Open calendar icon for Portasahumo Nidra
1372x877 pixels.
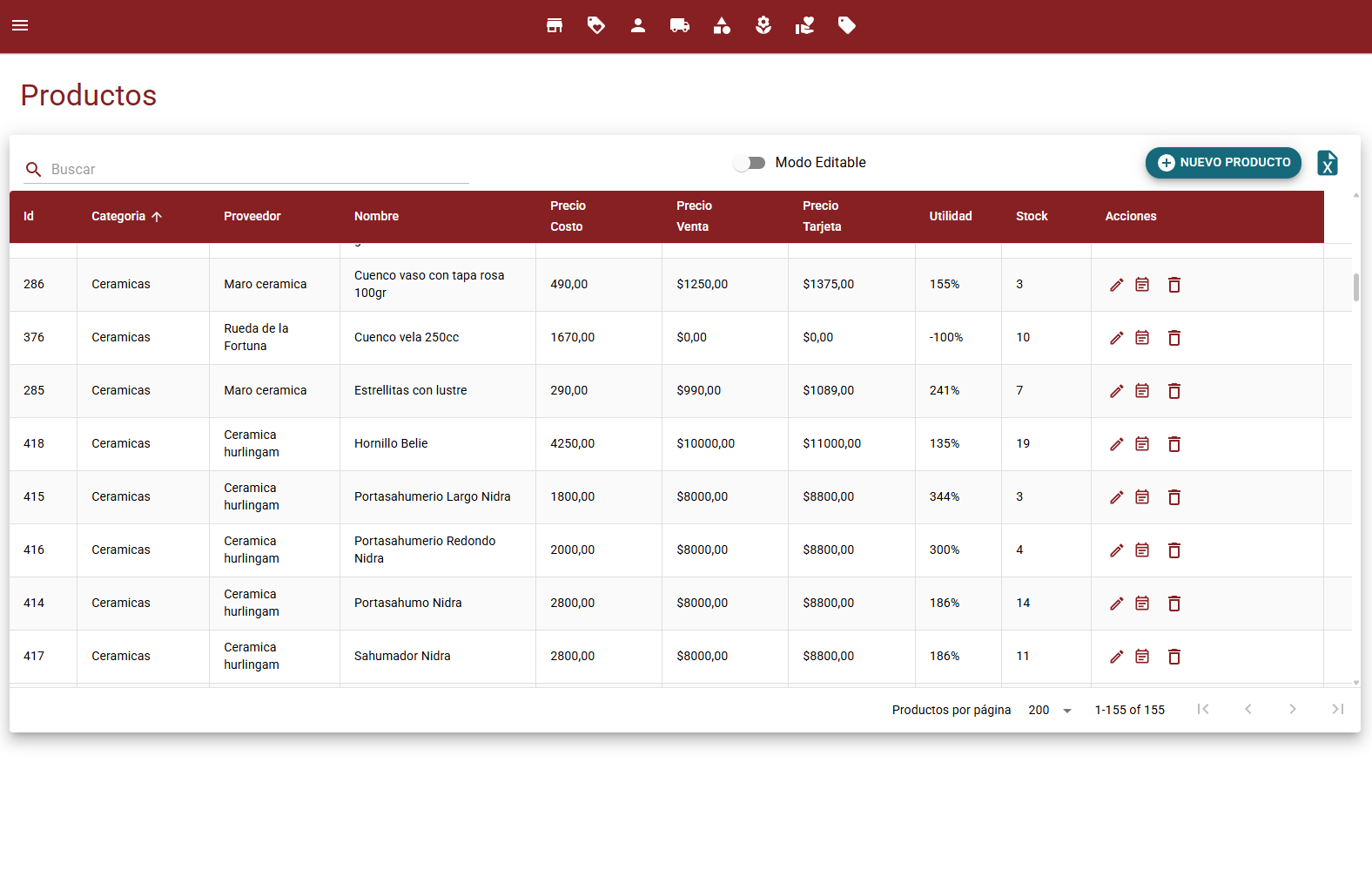pyautogui.click(x=1142, y=604)
